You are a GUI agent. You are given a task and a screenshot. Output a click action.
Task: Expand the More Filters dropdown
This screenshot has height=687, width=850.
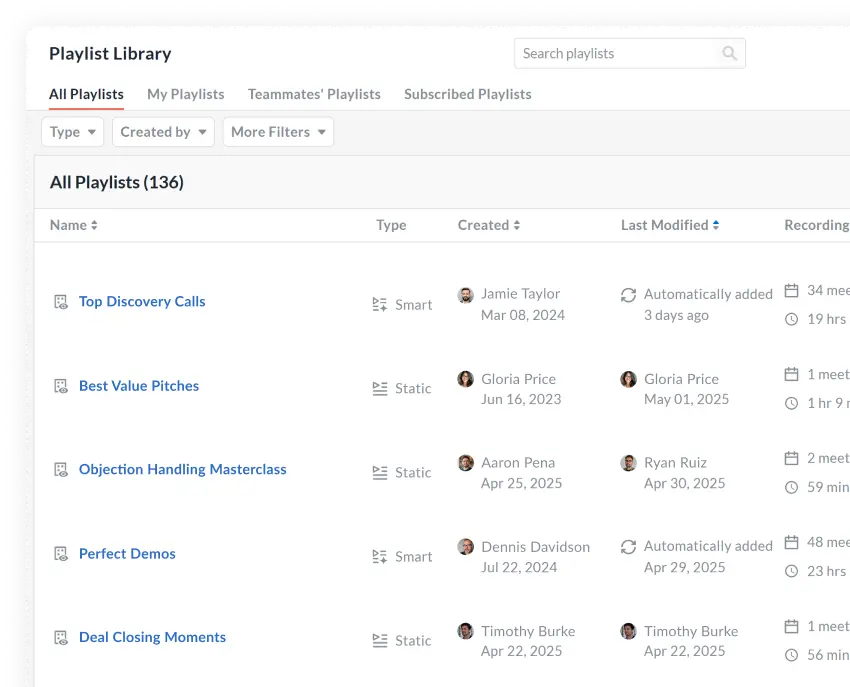pyautogui.click(x=278, y=132)
